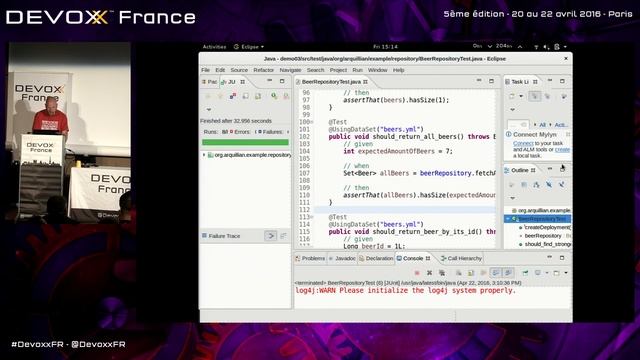Open the Source menu

click(x=239, y=70)
